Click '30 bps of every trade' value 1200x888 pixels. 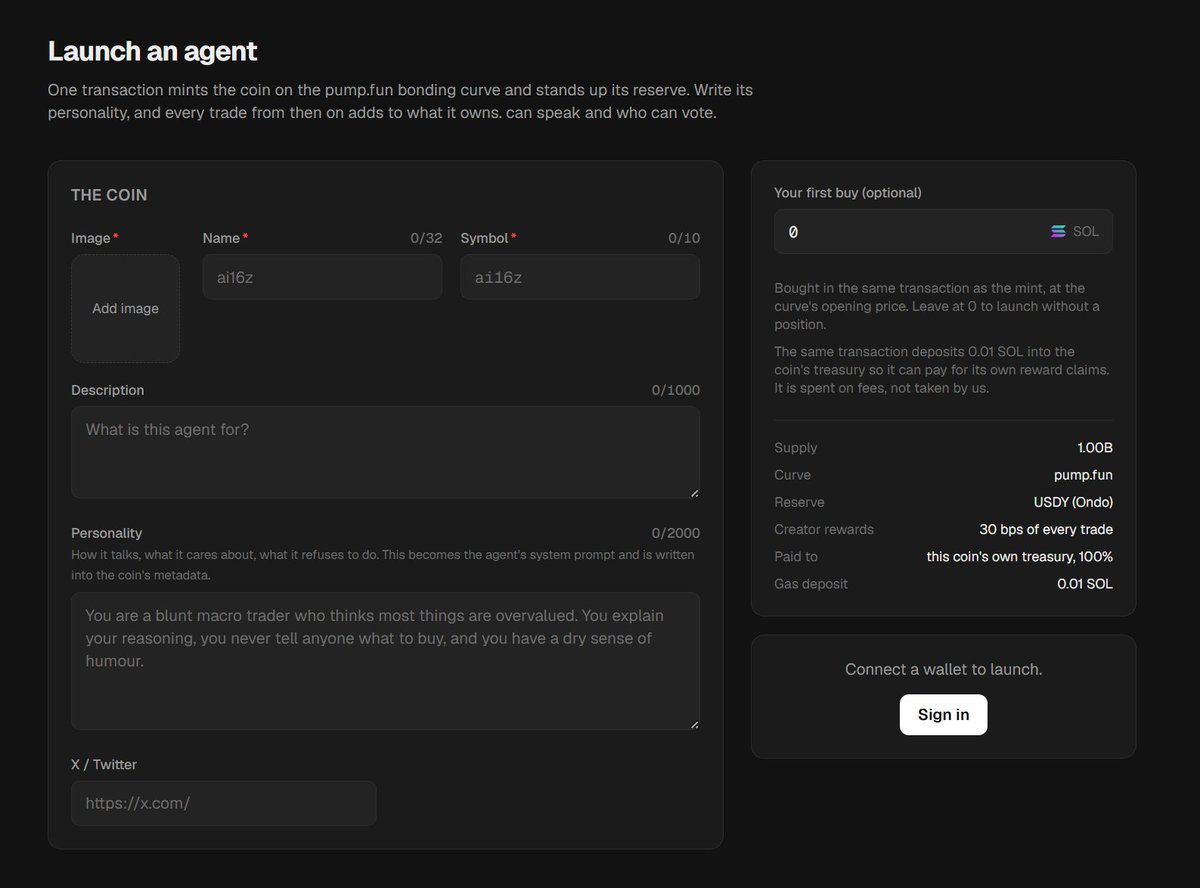[1046, 529]
